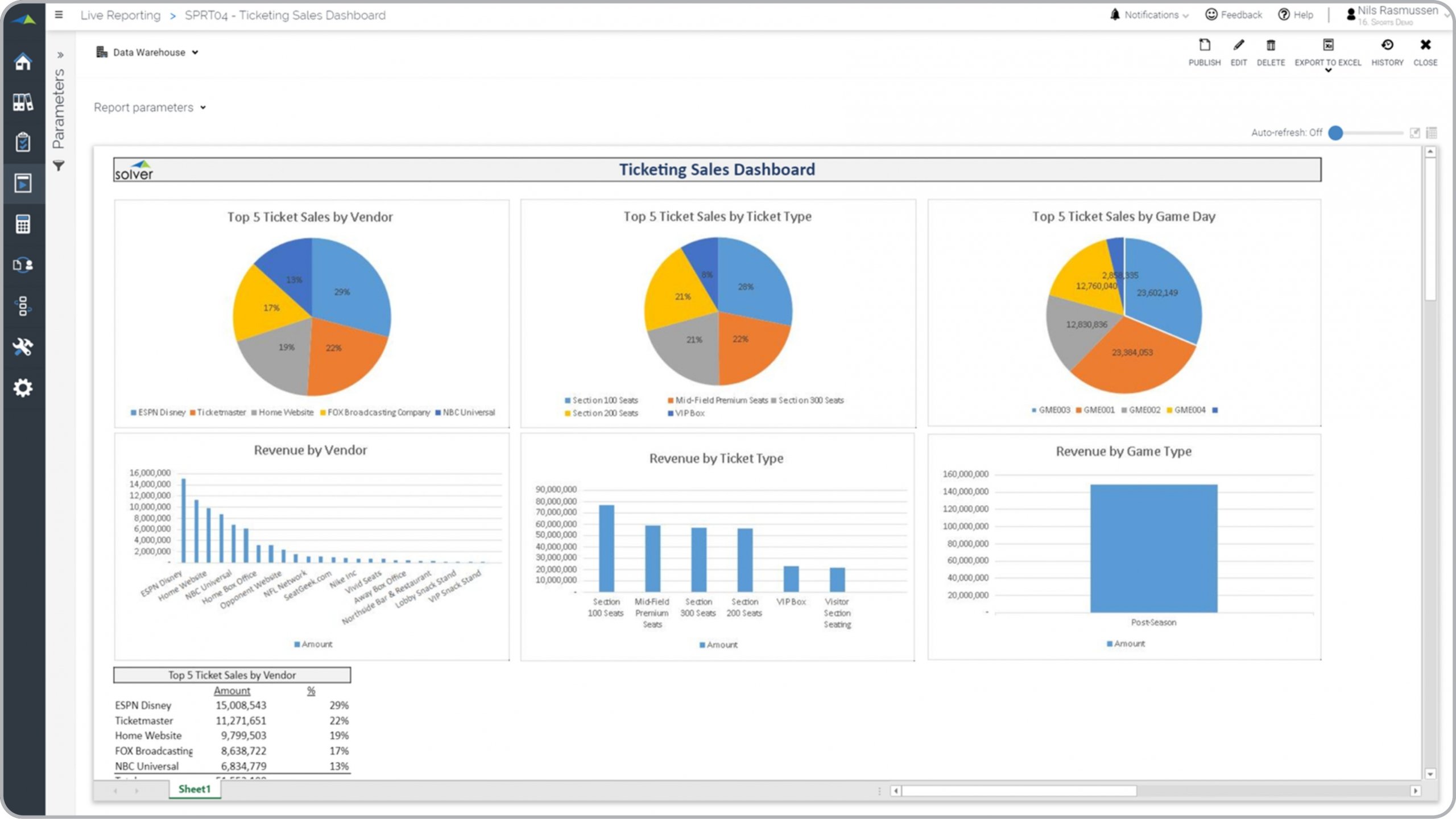The height and width of the screenshot is (819, 1456).
Task: Expand the Parameters side panel arrows
Action: (x=60, y=55)
